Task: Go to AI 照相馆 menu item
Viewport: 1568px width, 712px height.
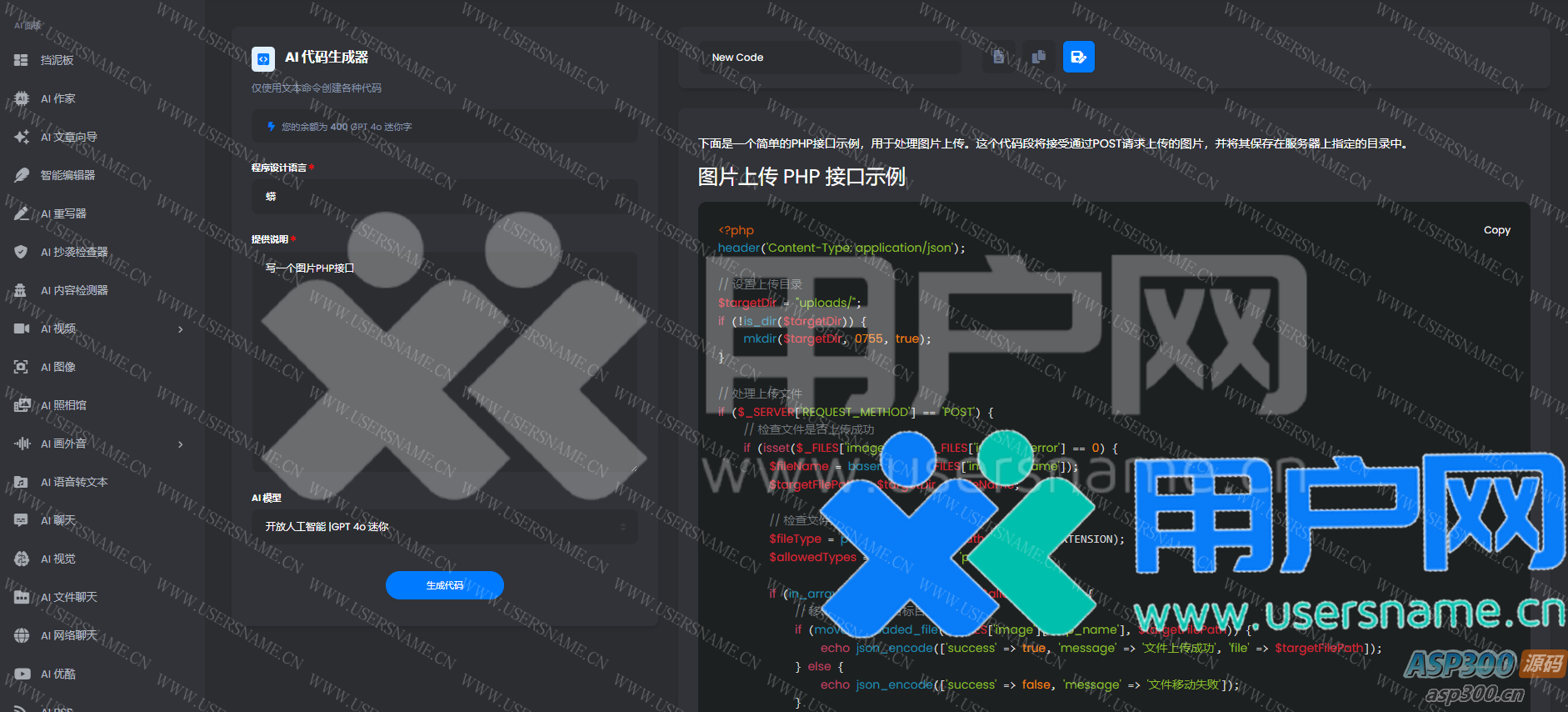Action: click(63, 405)
